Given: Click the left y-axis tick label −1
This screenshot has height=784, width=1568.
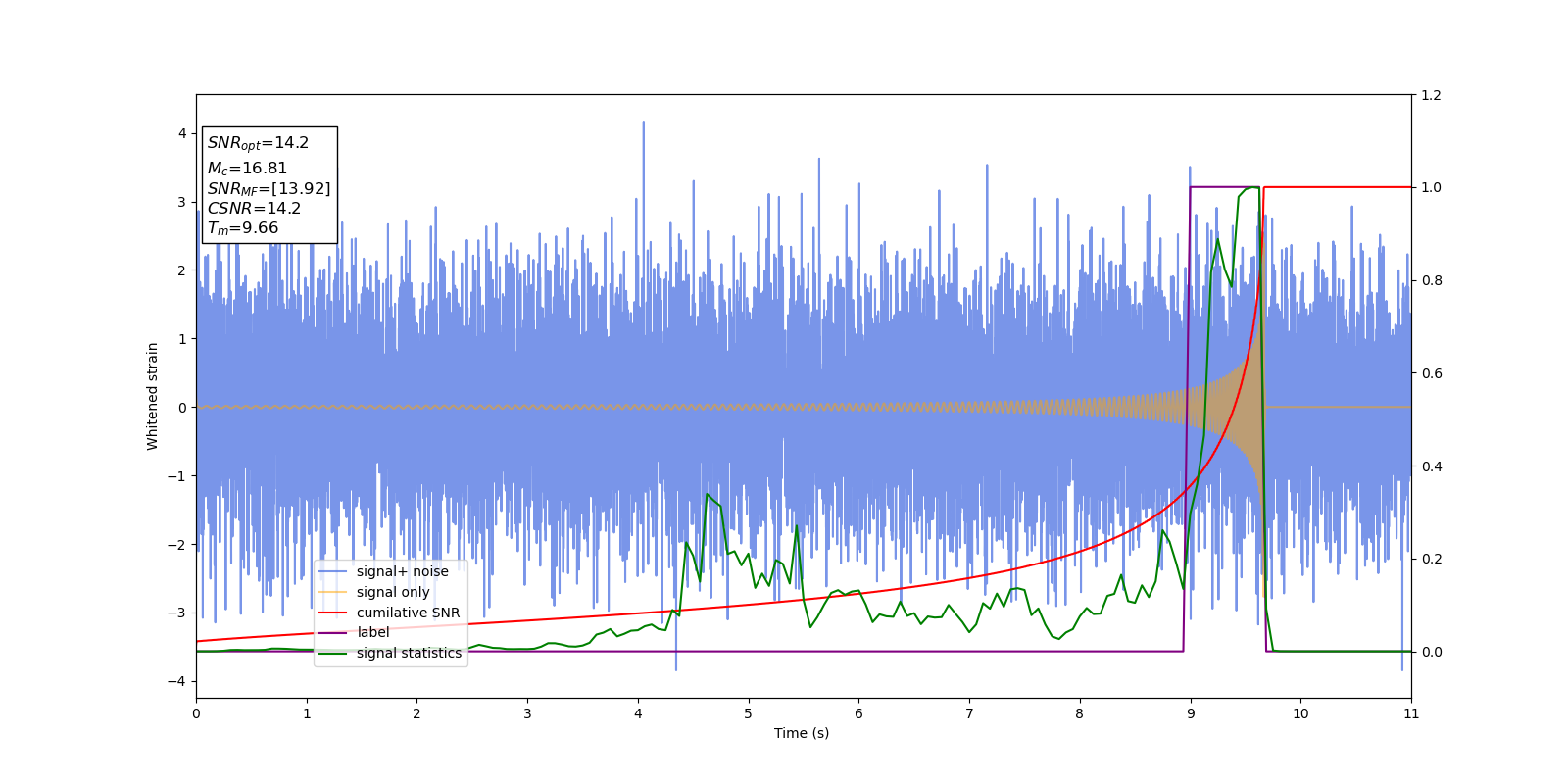Looking at the screenshot, I should [177, 475].
